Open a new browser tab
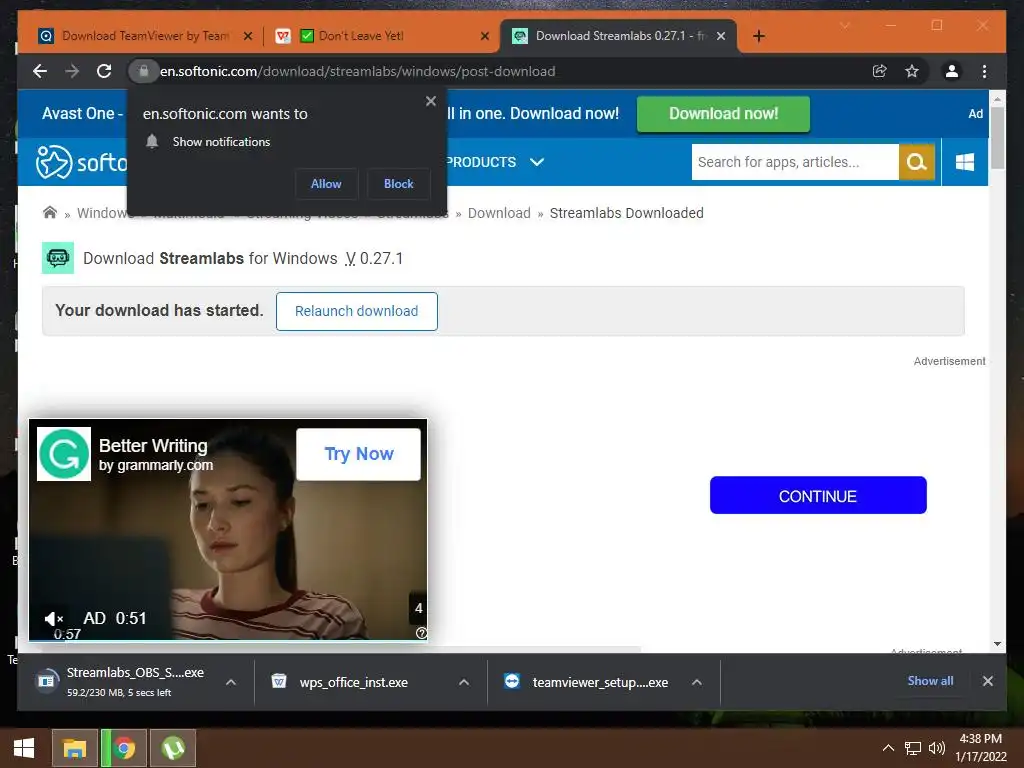Image resolution: width=1024 pixels, height=768 pixels. 758,36
